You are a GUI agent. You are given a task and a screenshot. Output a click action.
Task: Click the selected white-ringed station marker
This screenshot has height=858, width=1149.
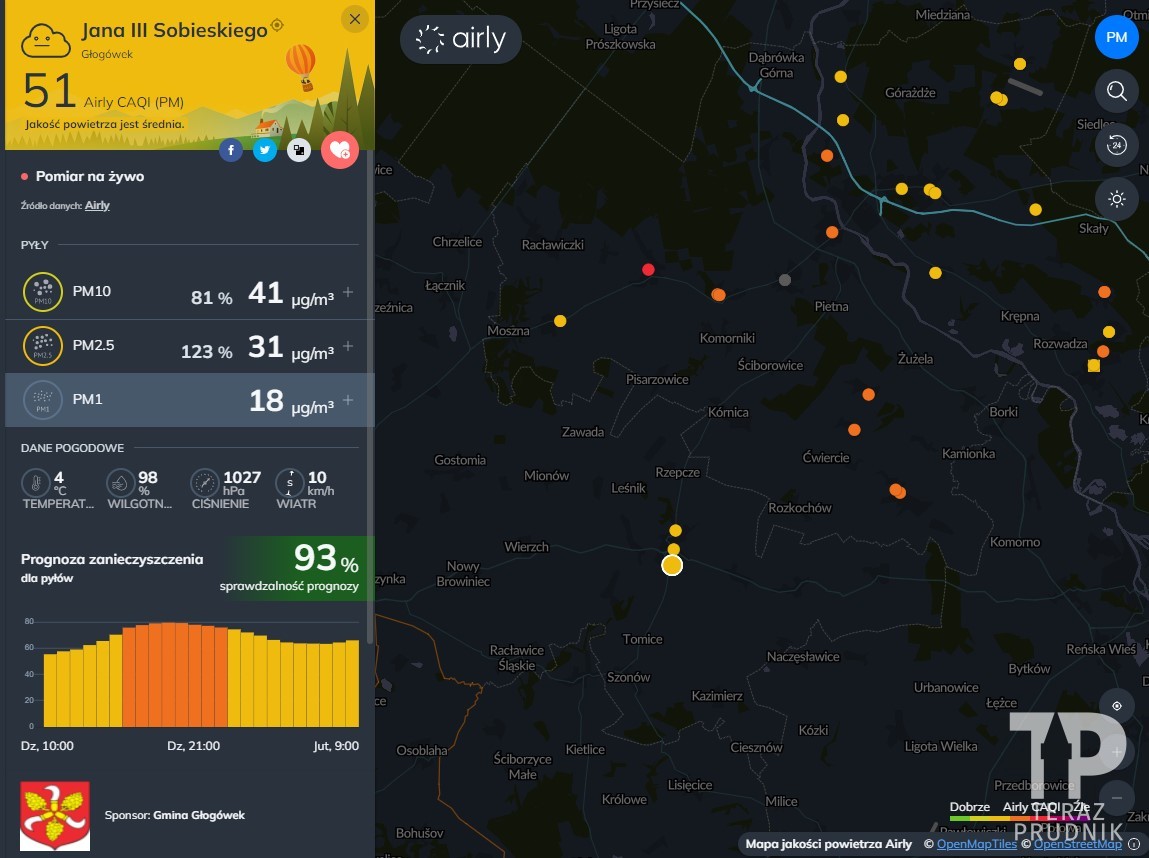(672, 565)
